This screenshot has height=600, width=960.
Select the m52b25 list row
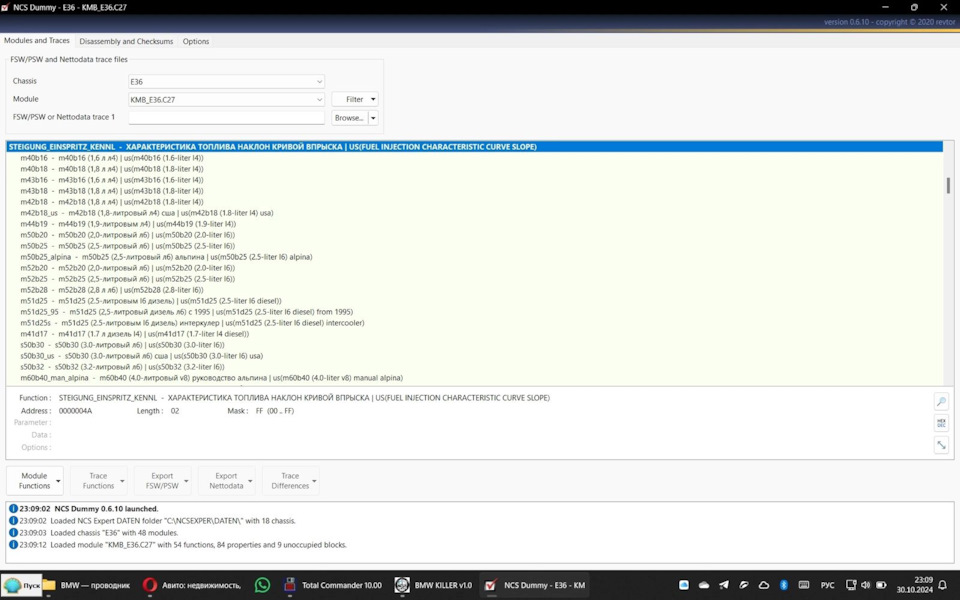(474, 279)
